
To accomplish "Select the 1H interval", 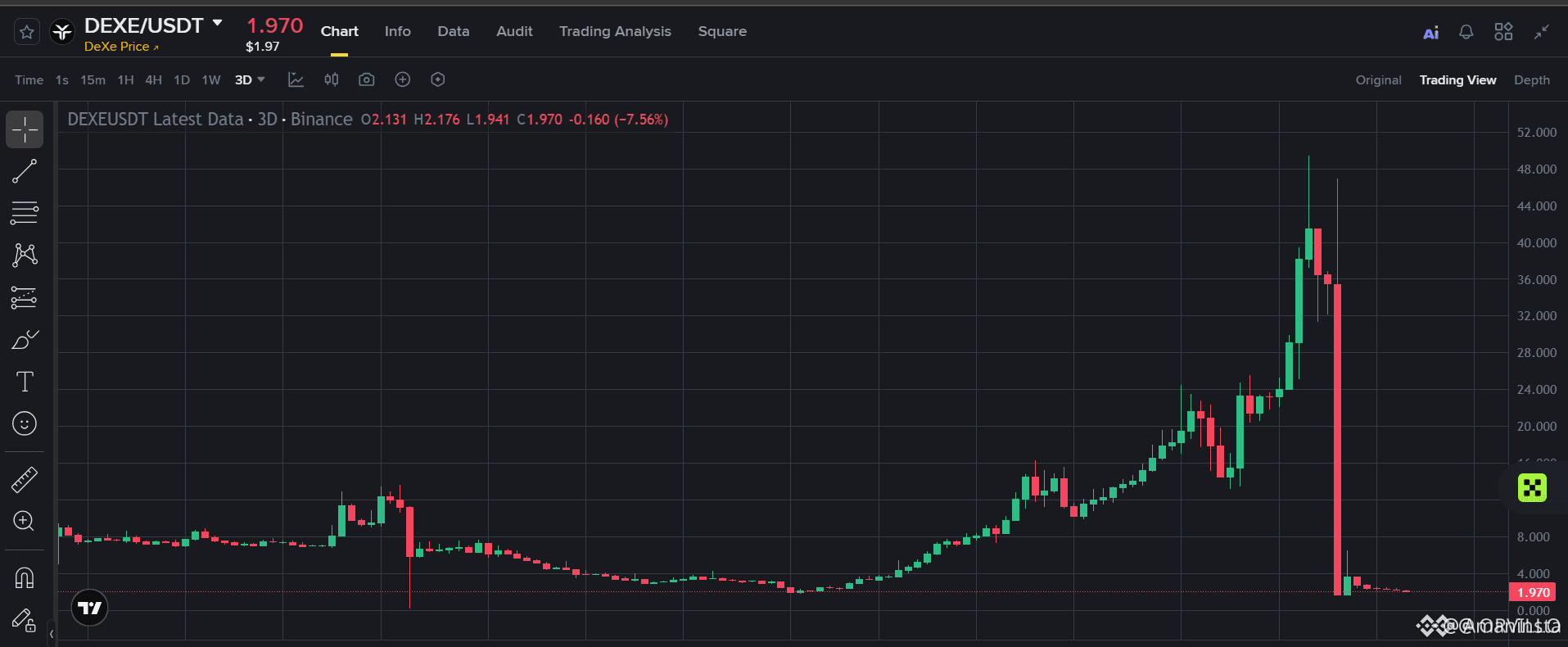I will (x=125, y=80).
